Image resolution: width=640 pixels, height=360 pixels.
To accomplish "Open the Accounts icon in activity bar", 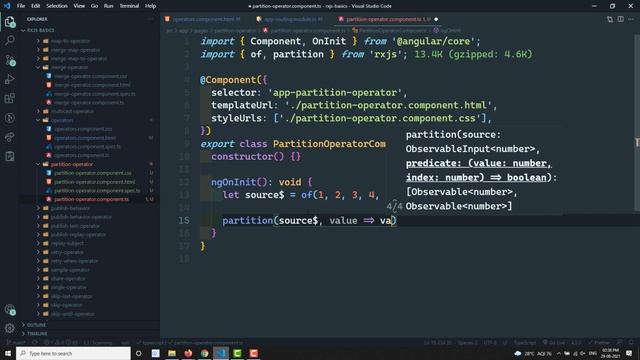I will coord(10,310).
